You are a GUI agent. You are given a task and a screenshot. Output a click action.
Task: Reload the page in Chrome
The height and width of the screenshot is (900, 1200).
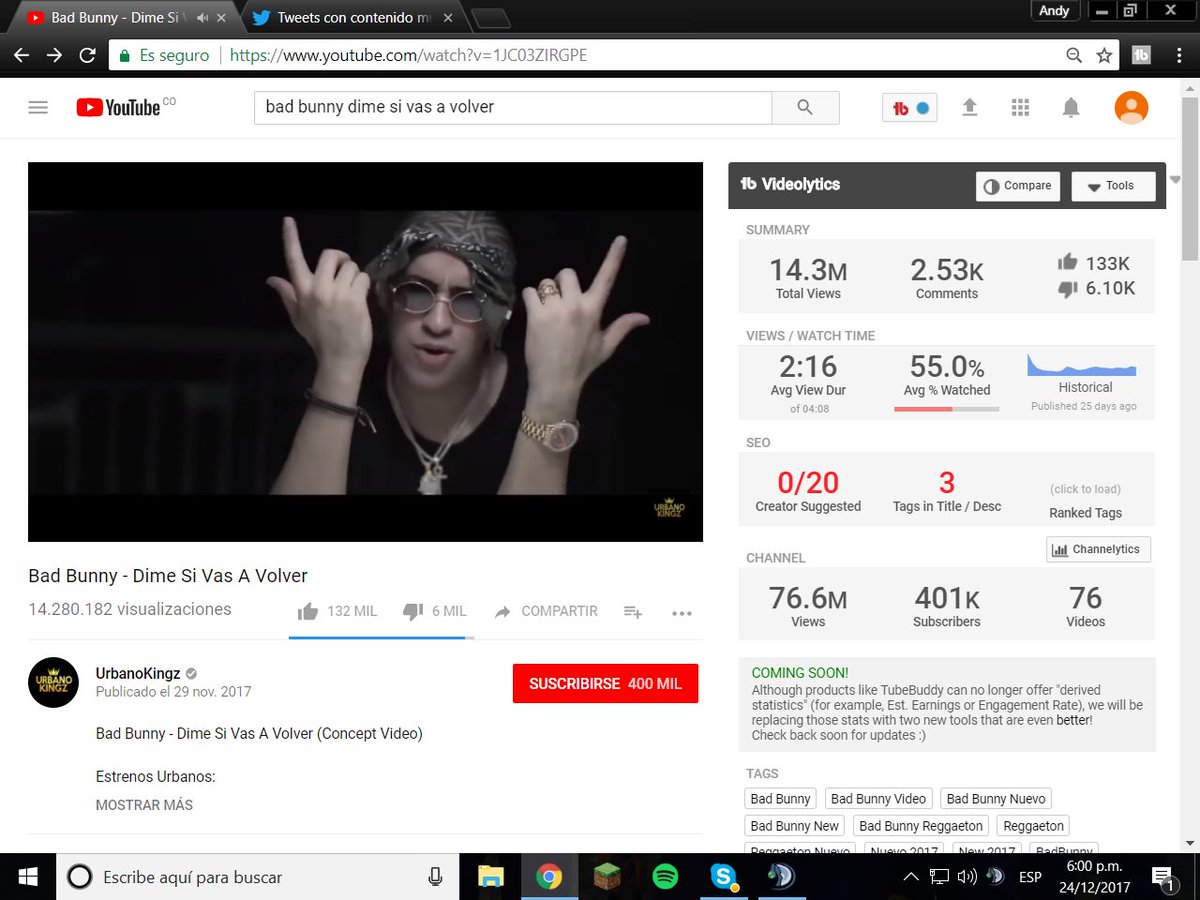(88, 55)
